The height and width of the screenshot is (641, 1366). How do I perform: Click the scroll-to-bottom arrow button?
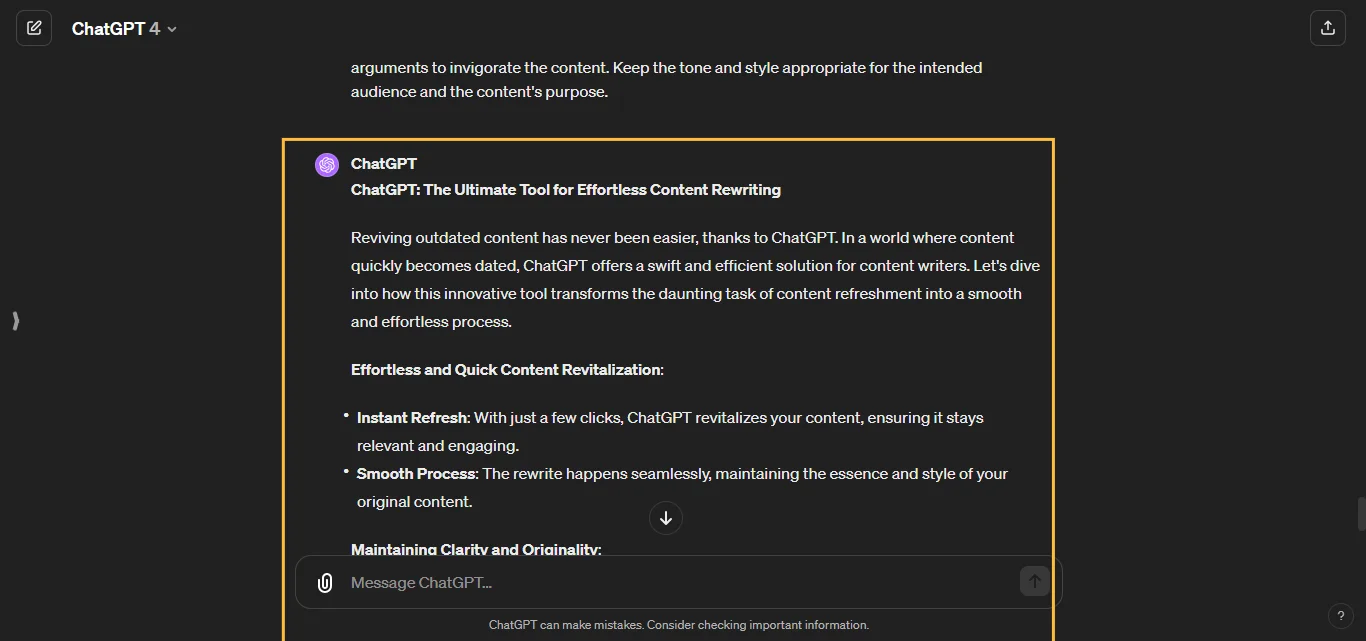(x=665, y=518)
